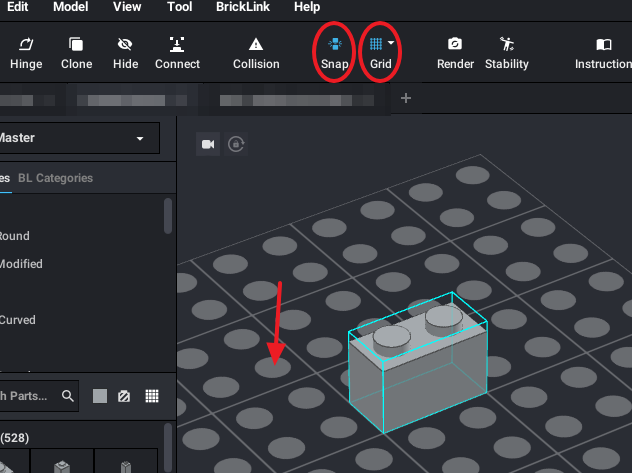Select the Round category
This screenshot has height=473, width=632.
coord(15,236)
